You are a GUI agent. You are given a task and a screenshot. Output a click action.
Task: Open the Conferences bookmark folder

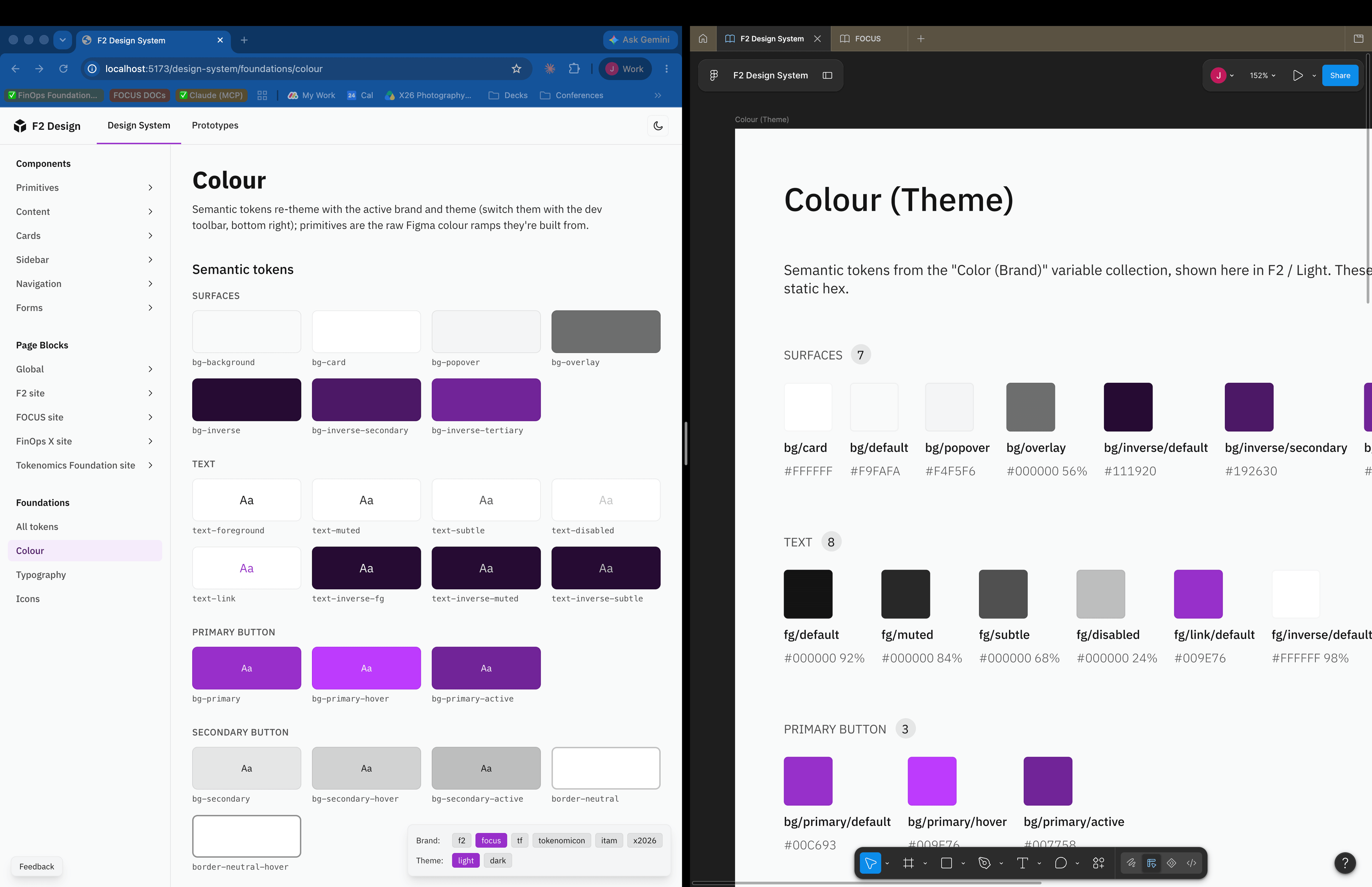pyautogui.click(x=571, y=96)
